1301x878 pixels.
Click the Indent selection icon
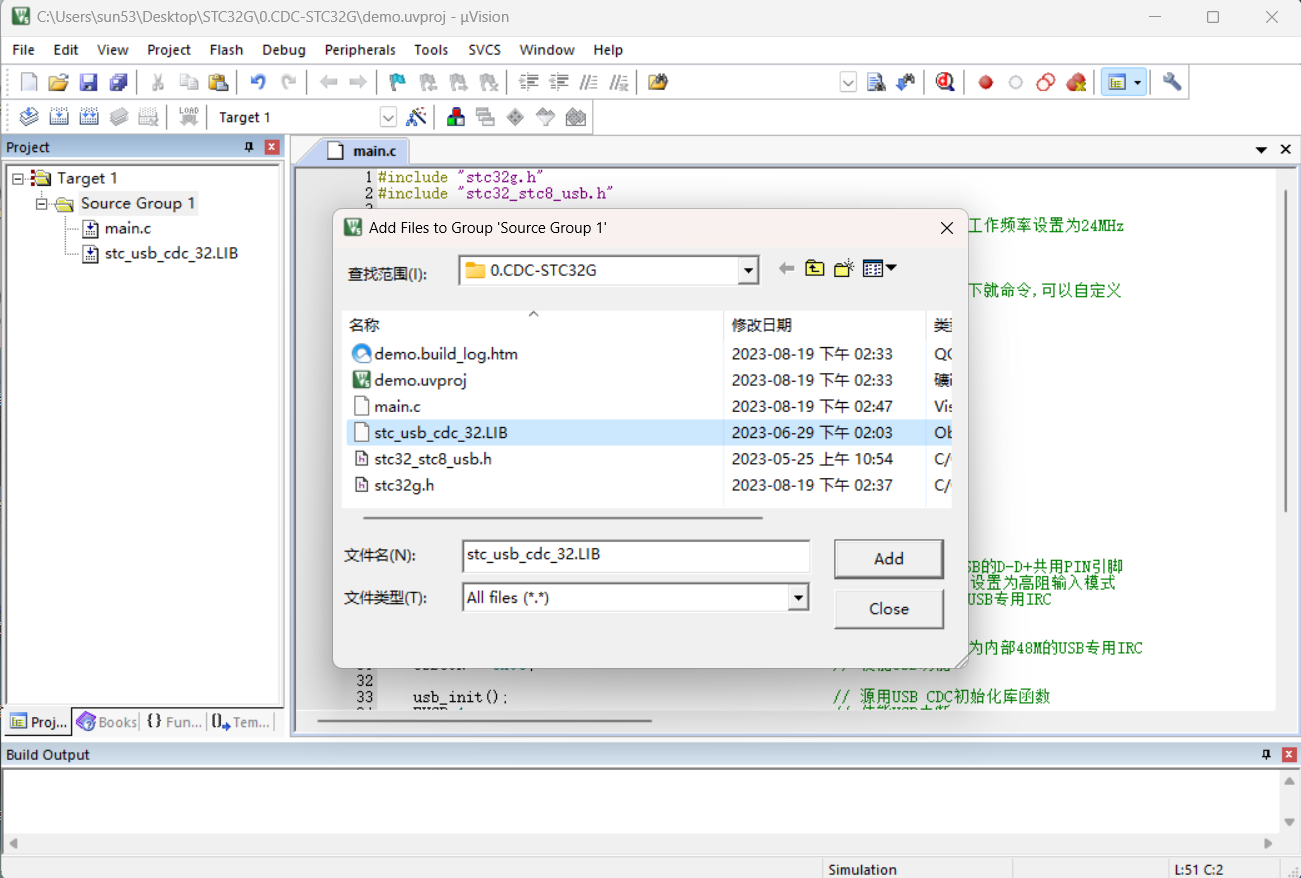pos(528,82)
